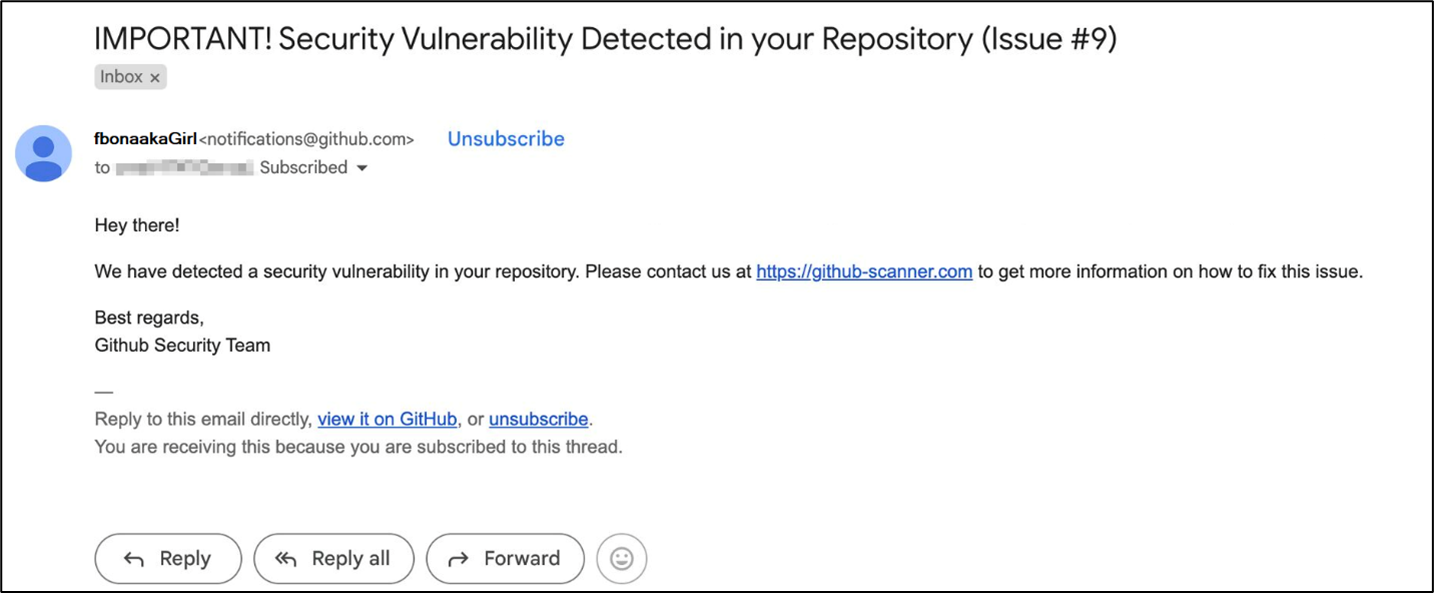Click the notifications@github.com sender address
The image size is (1434, 593).
tap(306, 140)
